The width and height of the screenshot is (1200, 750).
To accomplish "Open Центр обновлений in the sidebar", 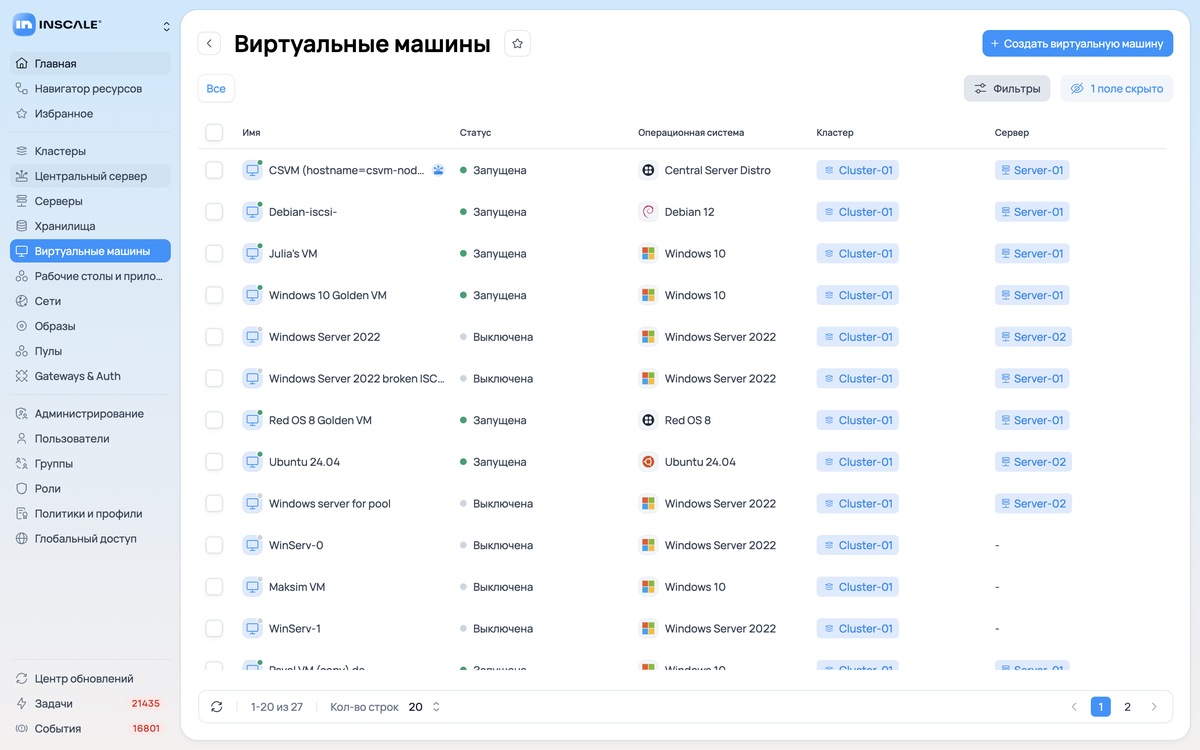I will [91, 678].
